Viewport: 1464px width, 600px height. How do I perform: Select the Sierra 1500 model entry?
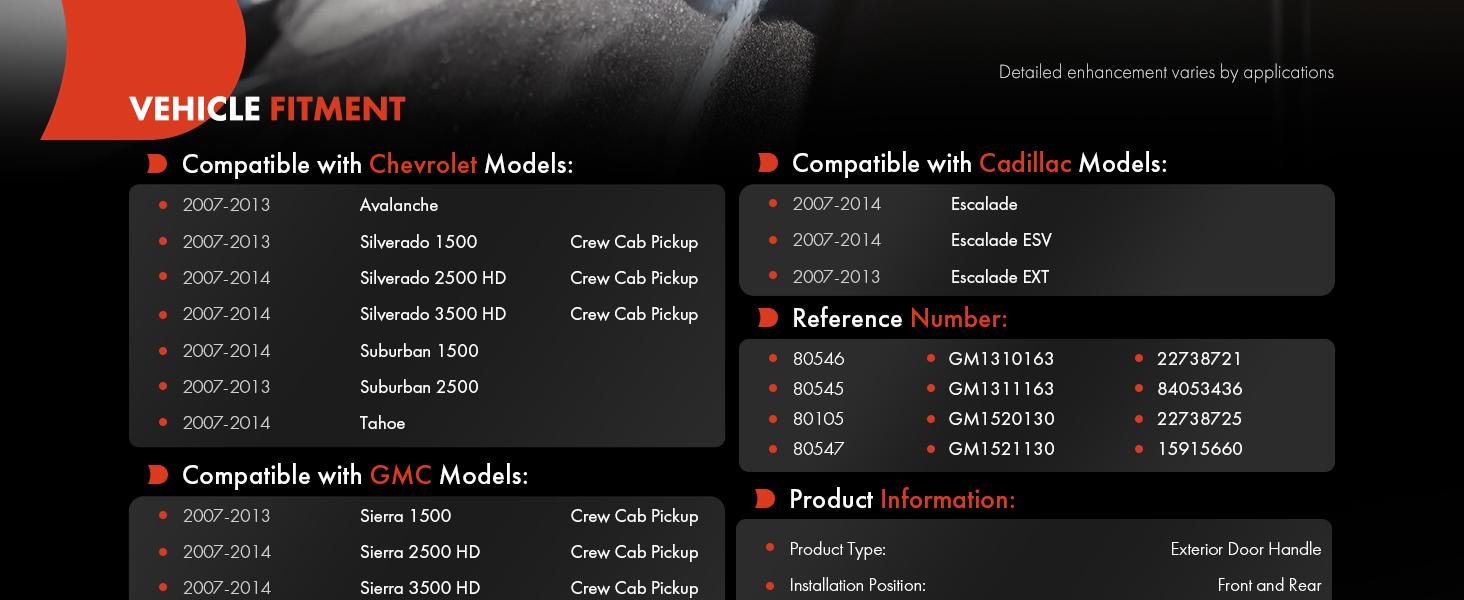[405, 516]
